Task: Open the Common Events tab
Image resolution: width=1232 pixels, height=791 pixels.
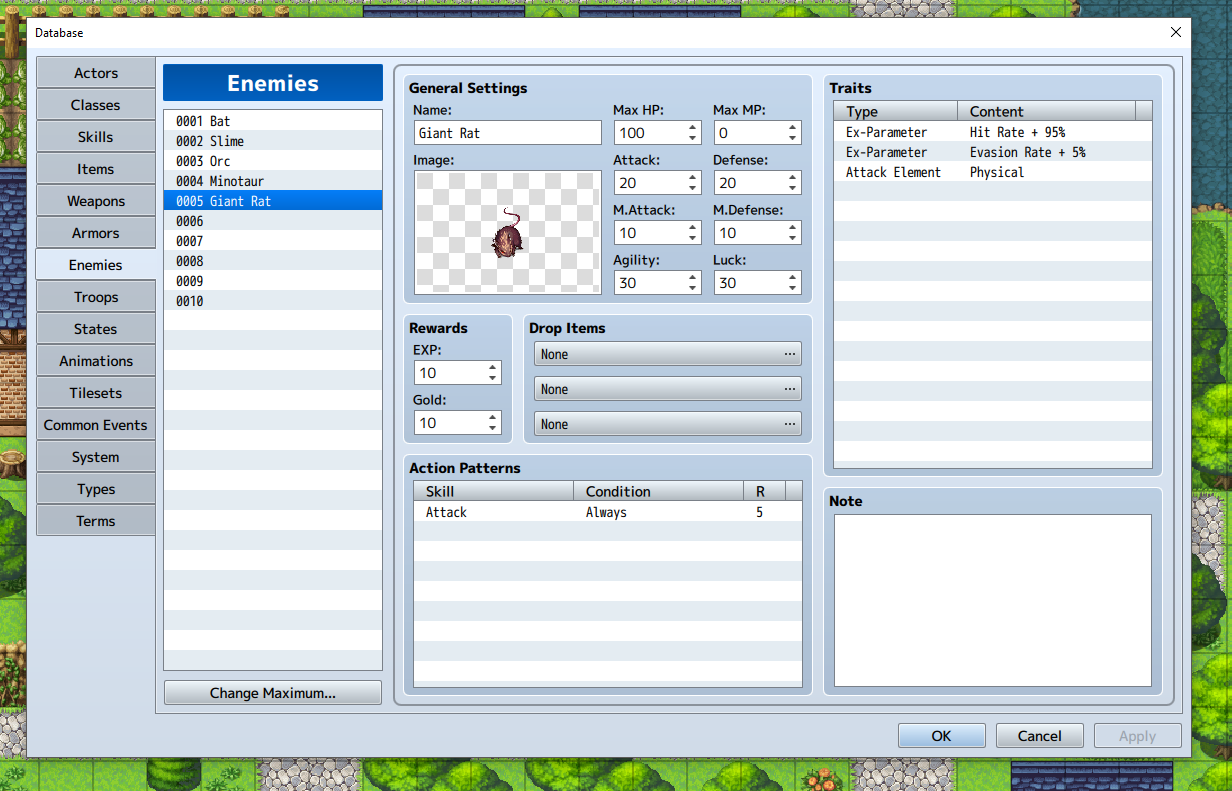Action: click(96, 425)
